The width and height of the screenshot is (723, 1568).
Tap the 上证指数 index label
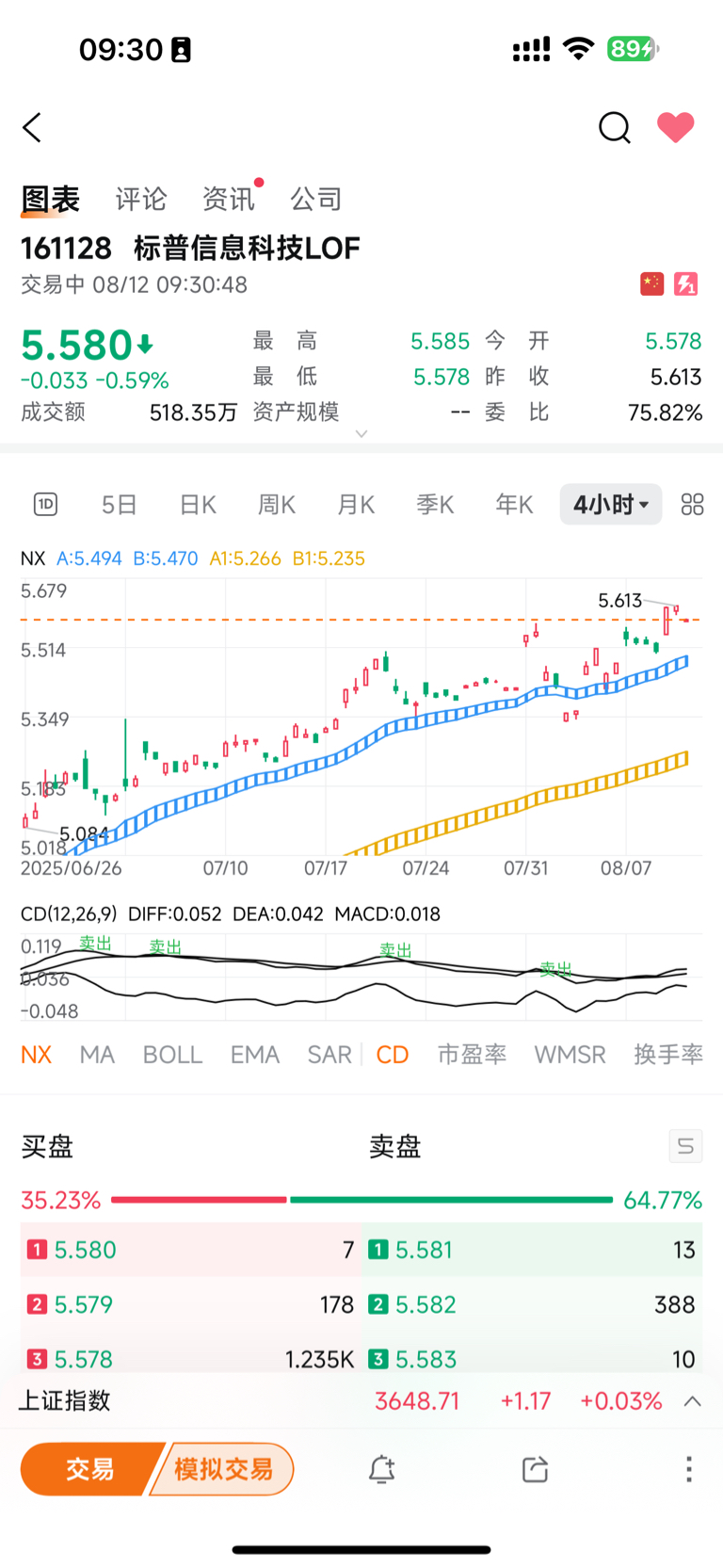coord(64,1401)
